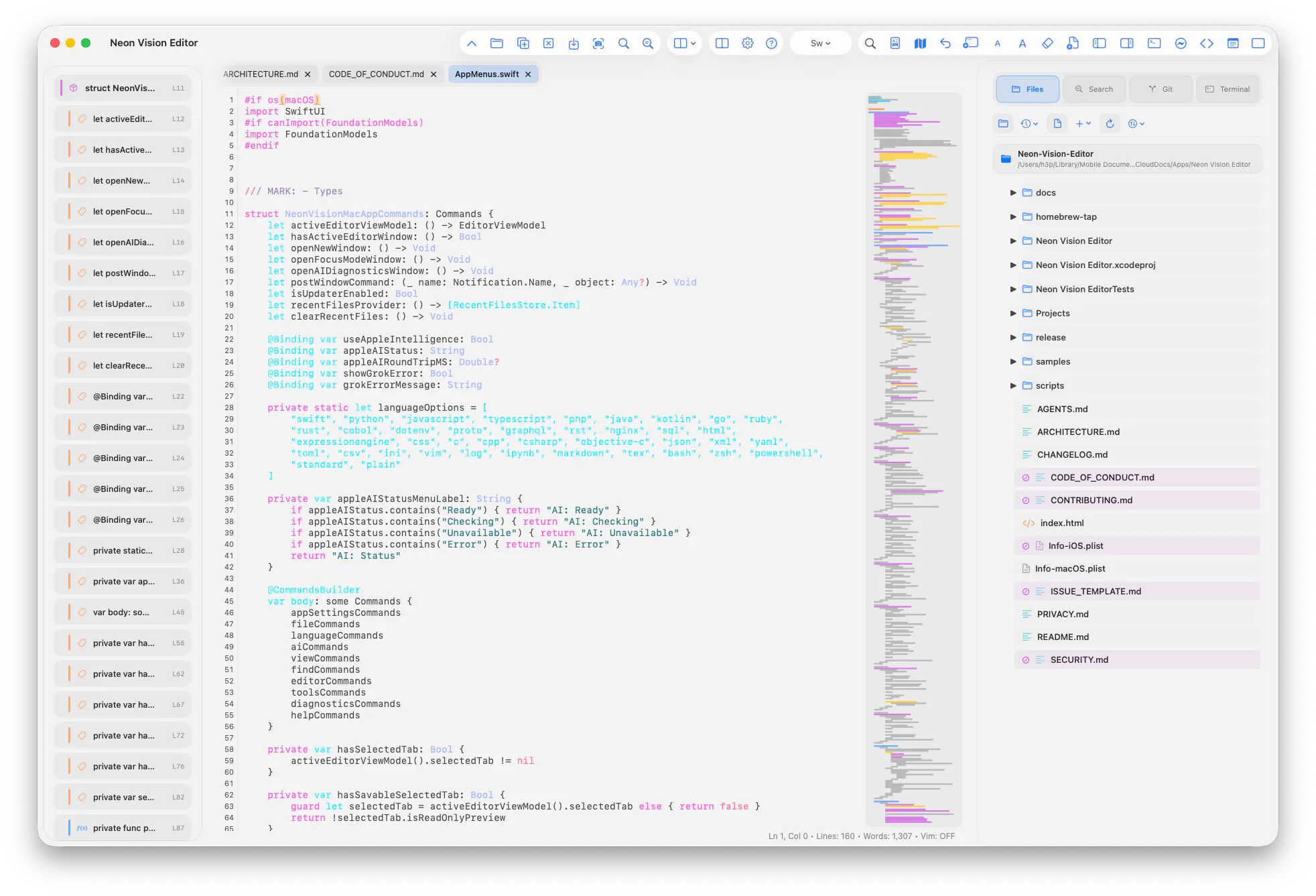Click the dark magnifier search icon
The height and width of the screenshot is (896, 1316).
pyautogui.click(x=870, y=44)
